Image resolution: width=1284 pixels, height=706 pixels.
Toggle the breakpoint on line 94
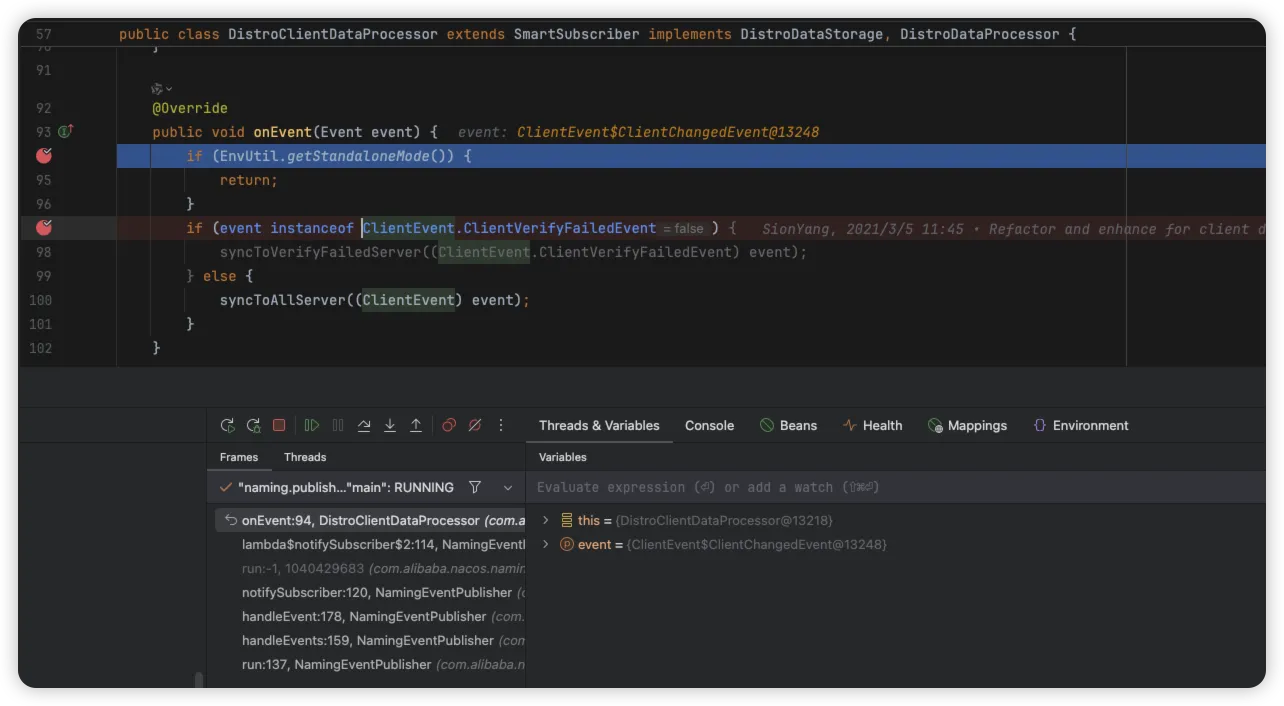tap(44, 156)
